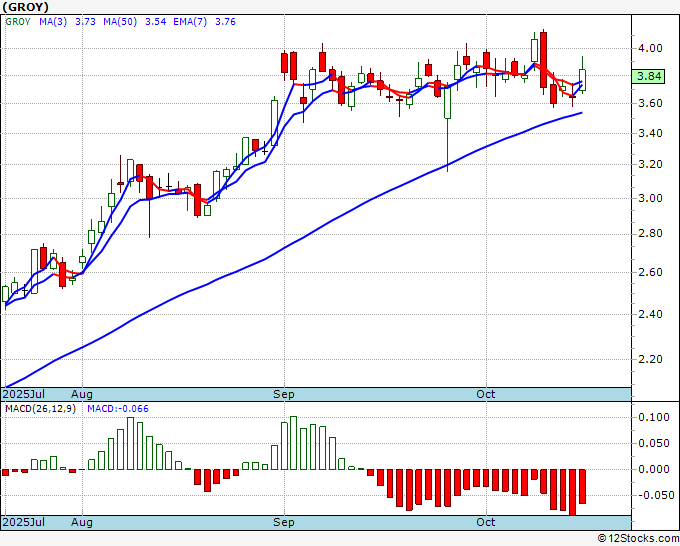Click the MA(3) value 3.73
This screenshot has height=546, width=680.
click(85, 22)
